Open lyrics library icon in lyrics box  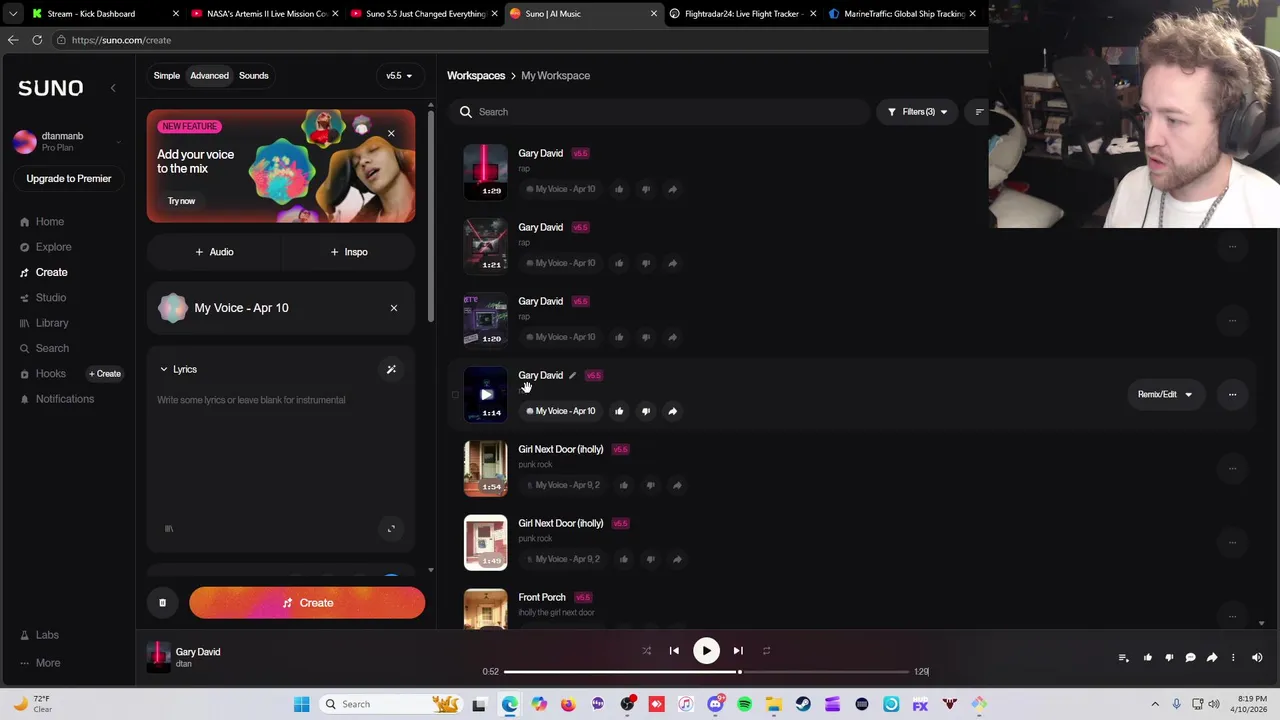click(169, 529)
